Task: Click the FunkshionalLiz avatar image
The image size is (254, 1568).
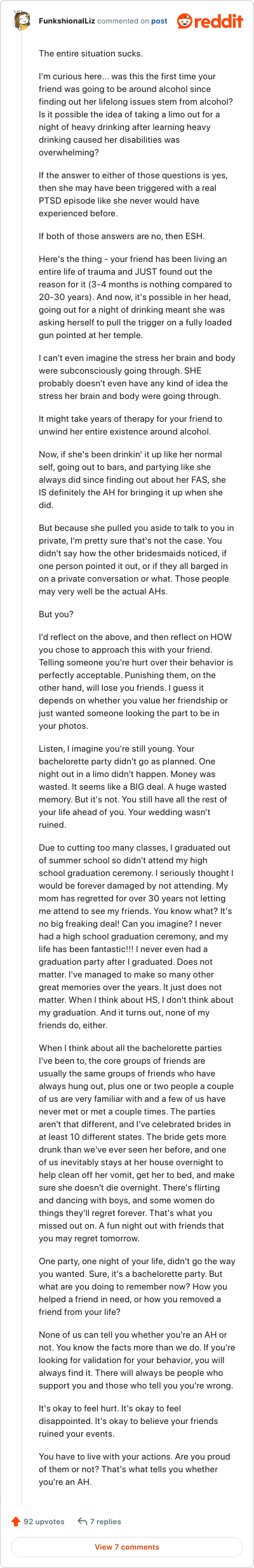Action: (x=22, y=21)
